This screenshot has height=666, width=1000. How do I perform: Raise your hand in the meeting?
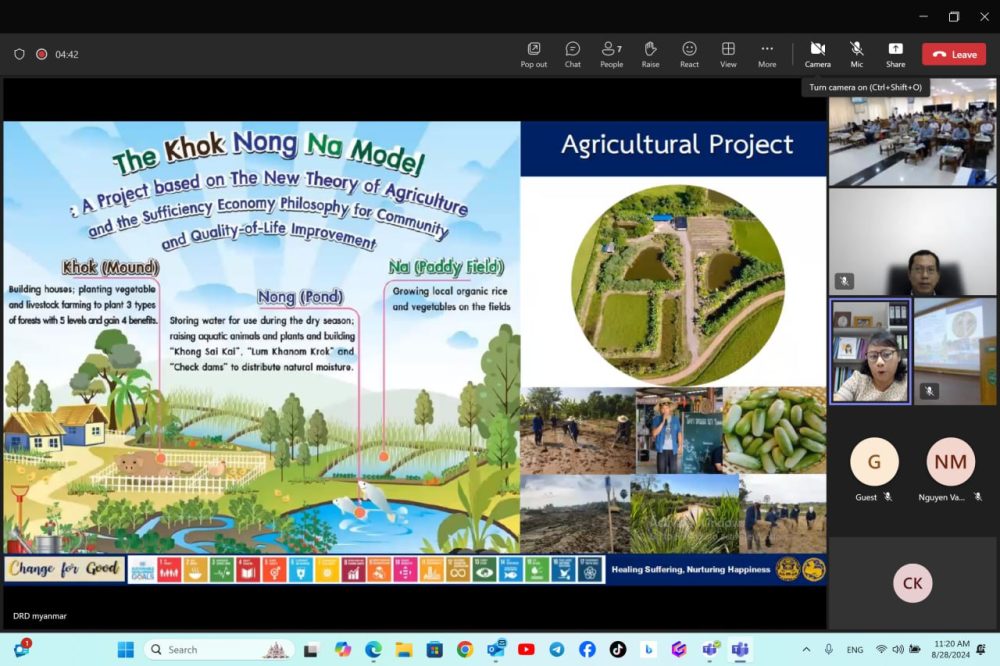click(650, 54)
